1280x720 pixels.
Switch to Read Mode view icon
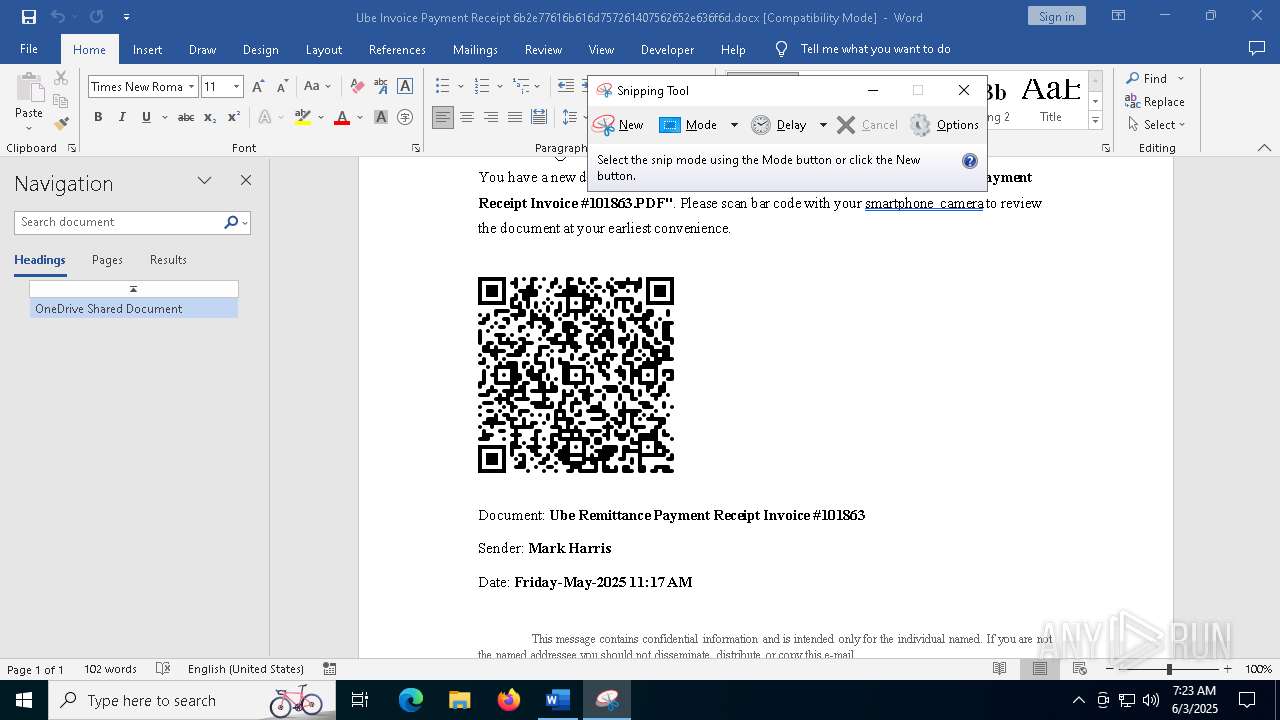click(999, 669)
